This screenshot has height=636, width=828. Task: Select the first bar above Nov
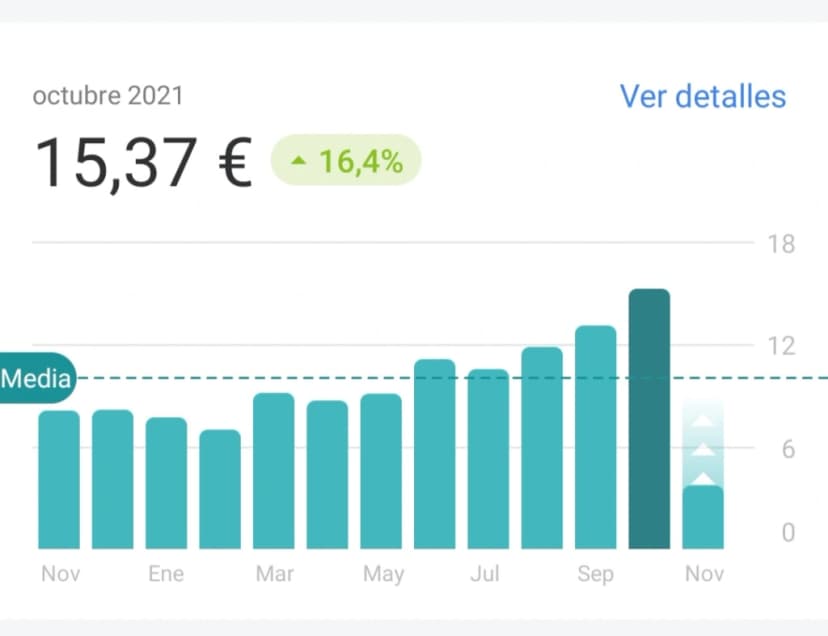[60, 480]
